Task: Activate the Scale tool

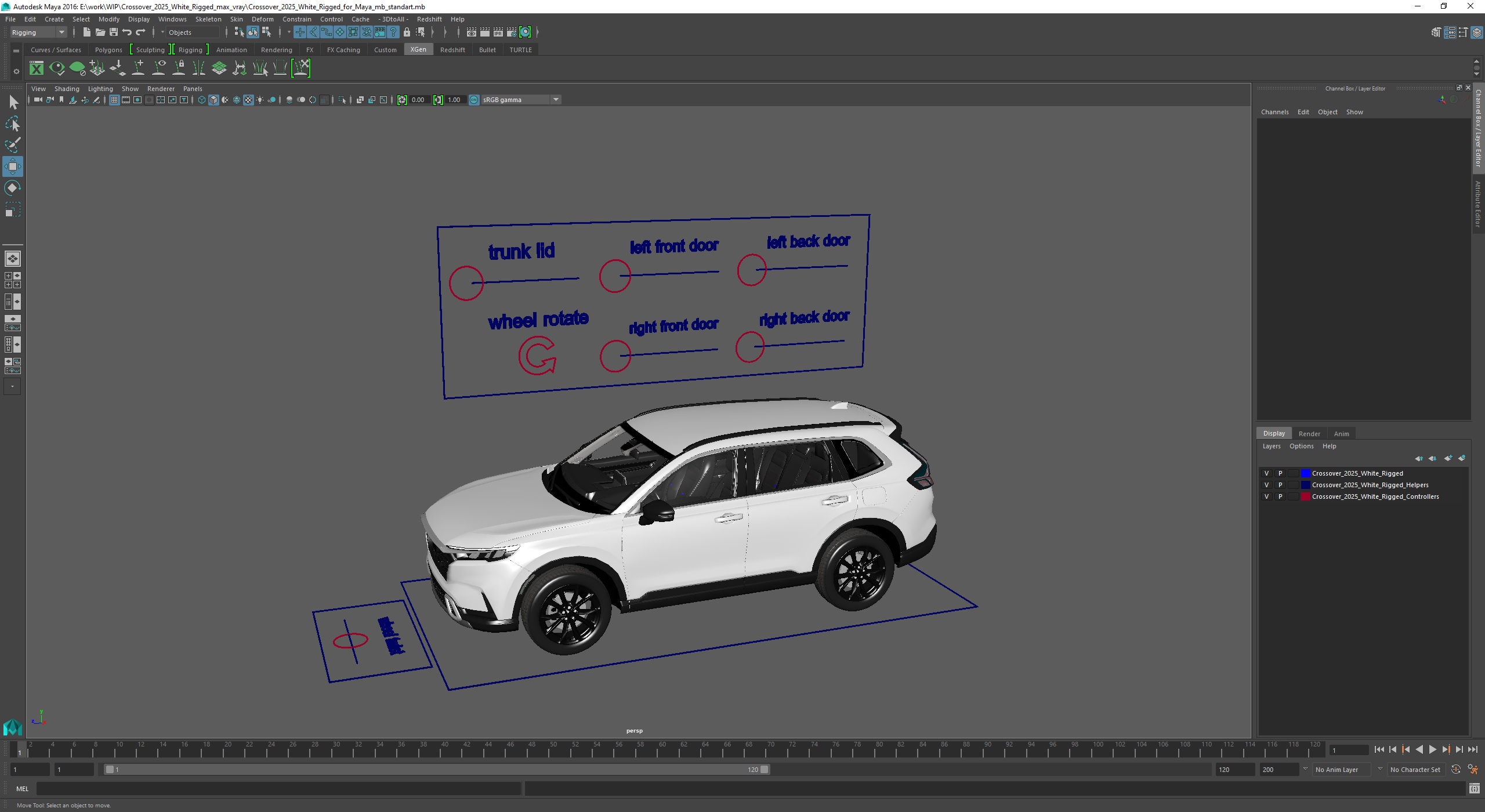Action: 13,209
